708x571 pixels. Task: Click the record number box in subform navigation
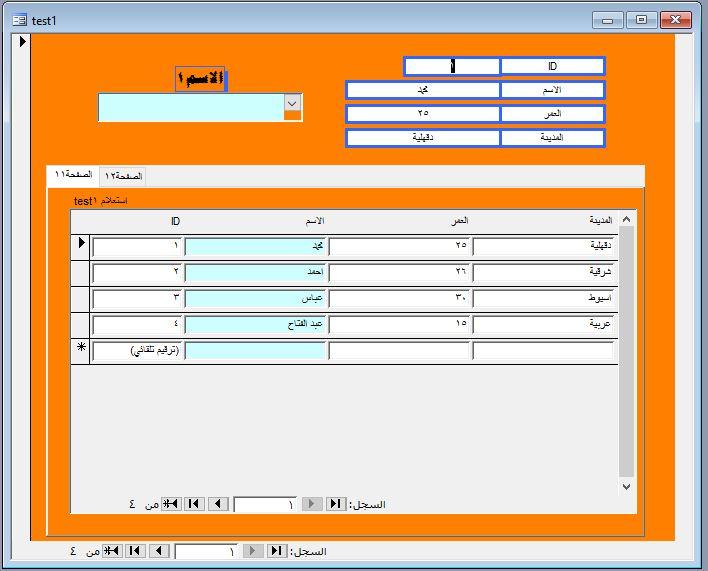point(265,504)
